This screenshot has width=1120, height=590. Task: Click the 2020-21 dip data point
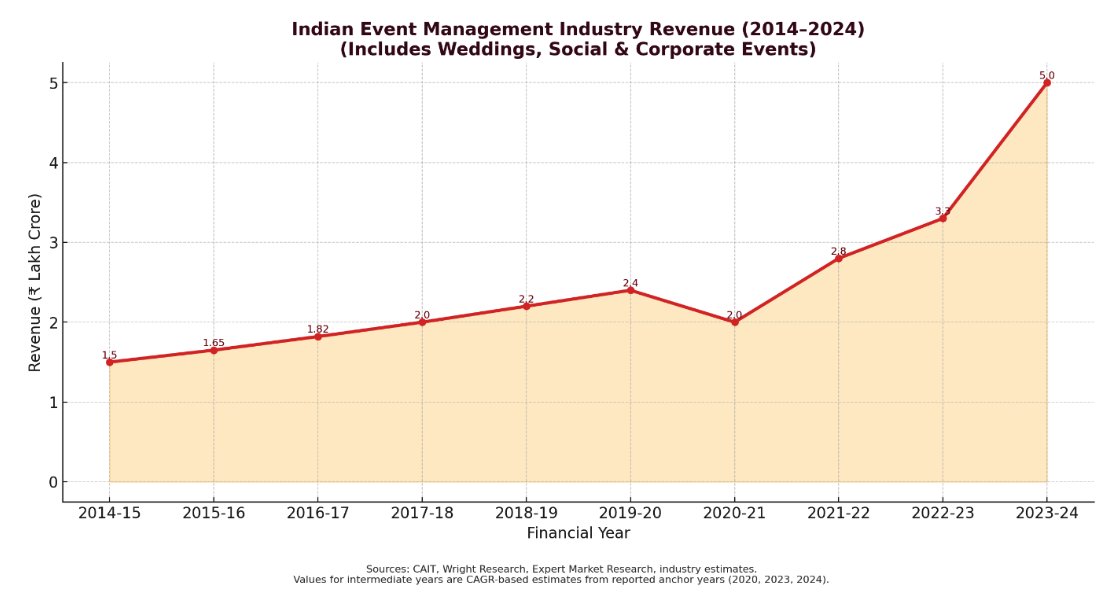pos(734,322)
